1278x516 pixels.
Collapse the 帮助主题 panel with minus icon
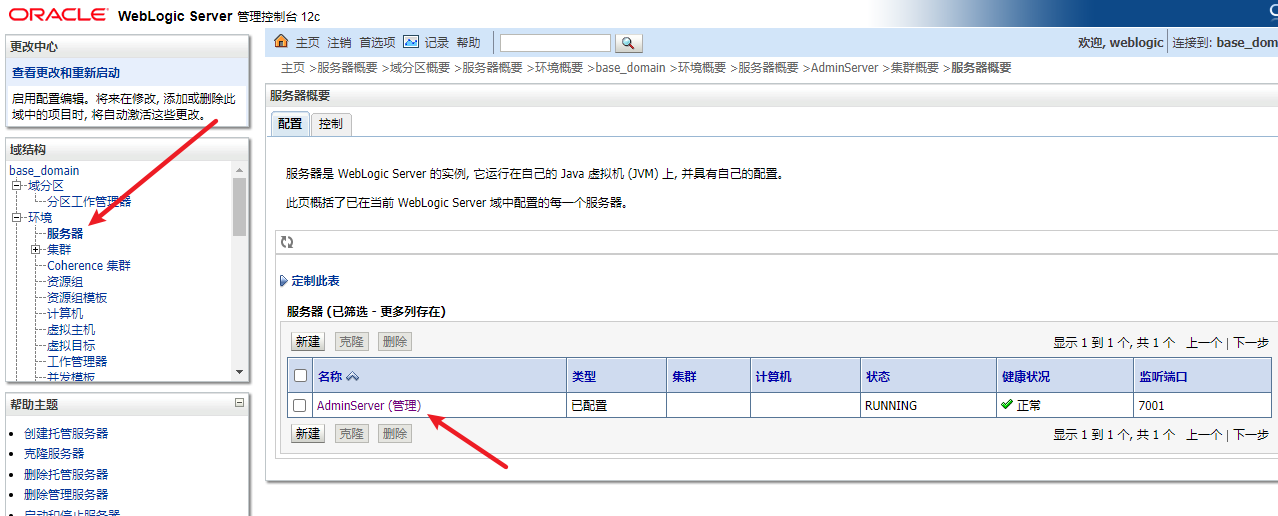click(x=239, y=403)
